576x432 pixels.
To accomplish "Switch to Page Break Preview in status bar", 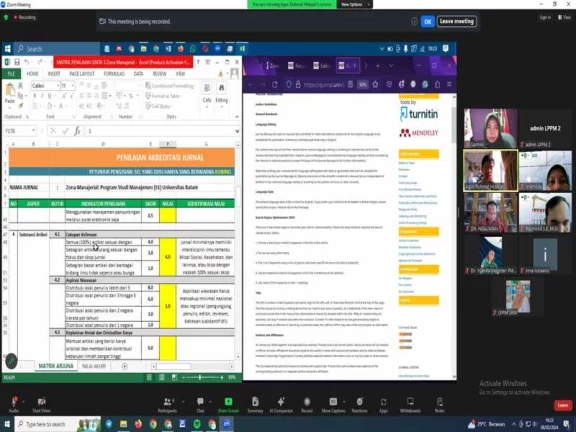I will [174, 377].
